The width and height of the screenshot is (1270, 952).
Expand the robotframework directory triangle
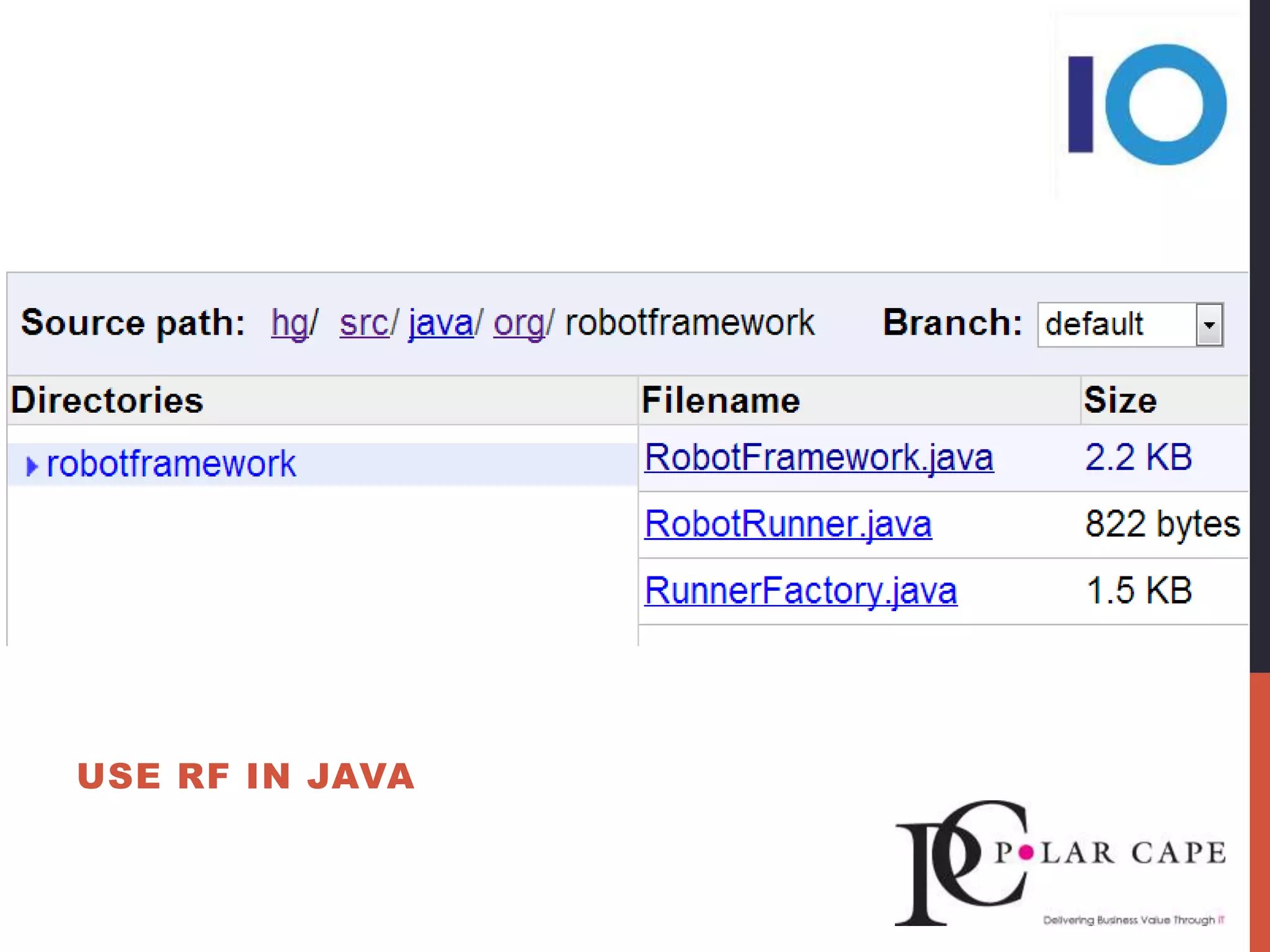point(32,465)
